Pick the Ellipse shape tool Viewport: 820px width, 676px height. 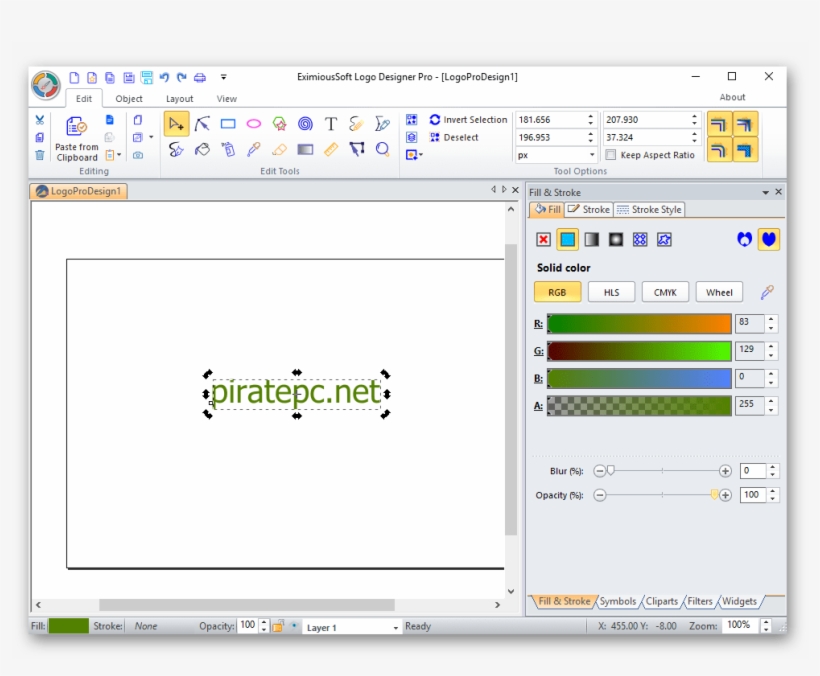tap(253, 123)
